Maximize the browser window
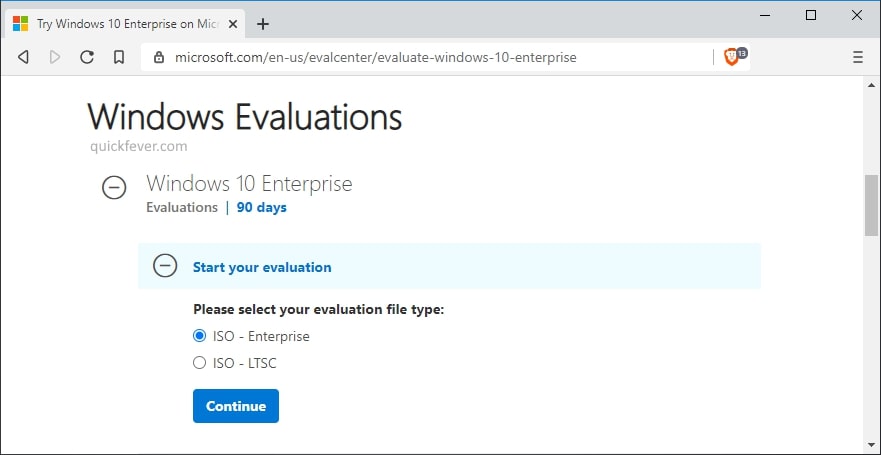The width and height of the screenshot is (881, 455). tap(811, 16)
